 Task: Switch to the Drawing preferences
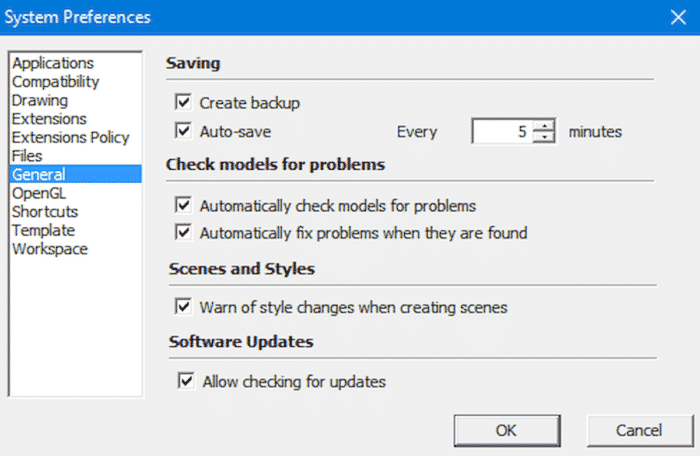tap(40, 100)
